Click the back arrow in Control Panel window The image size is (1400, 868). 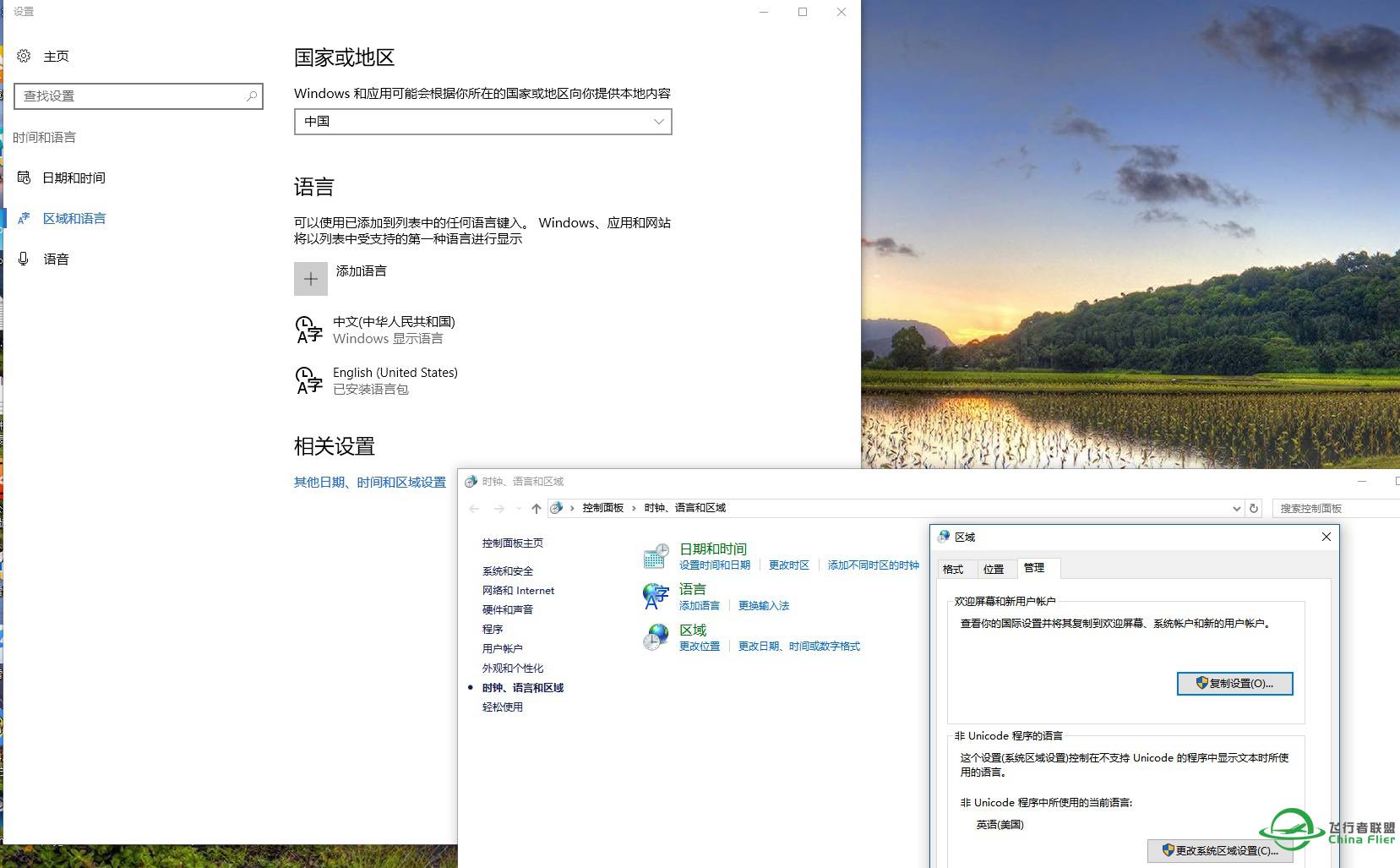(x=474, y=508)
